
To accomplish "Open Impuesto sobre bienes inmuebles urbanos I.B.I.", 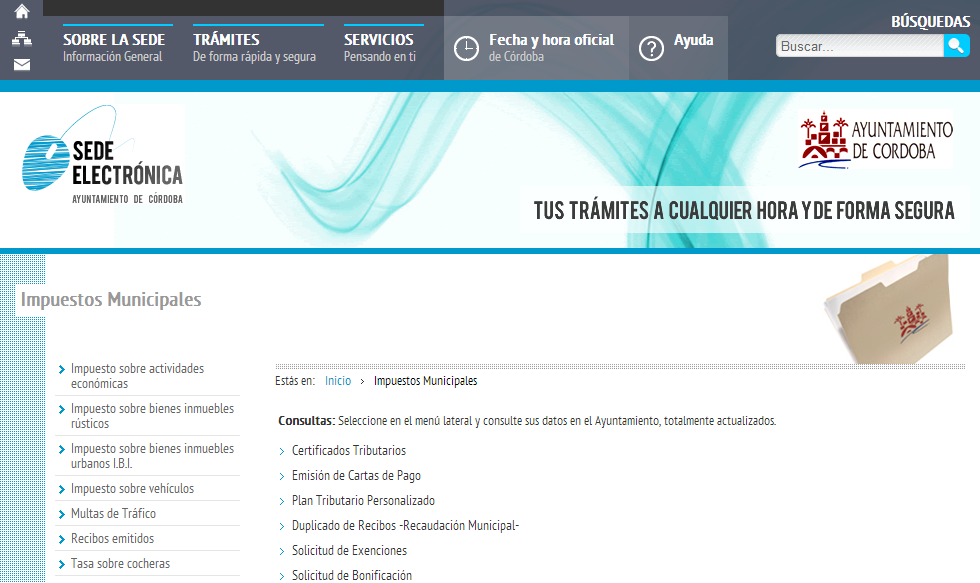I will click(152, 456).
